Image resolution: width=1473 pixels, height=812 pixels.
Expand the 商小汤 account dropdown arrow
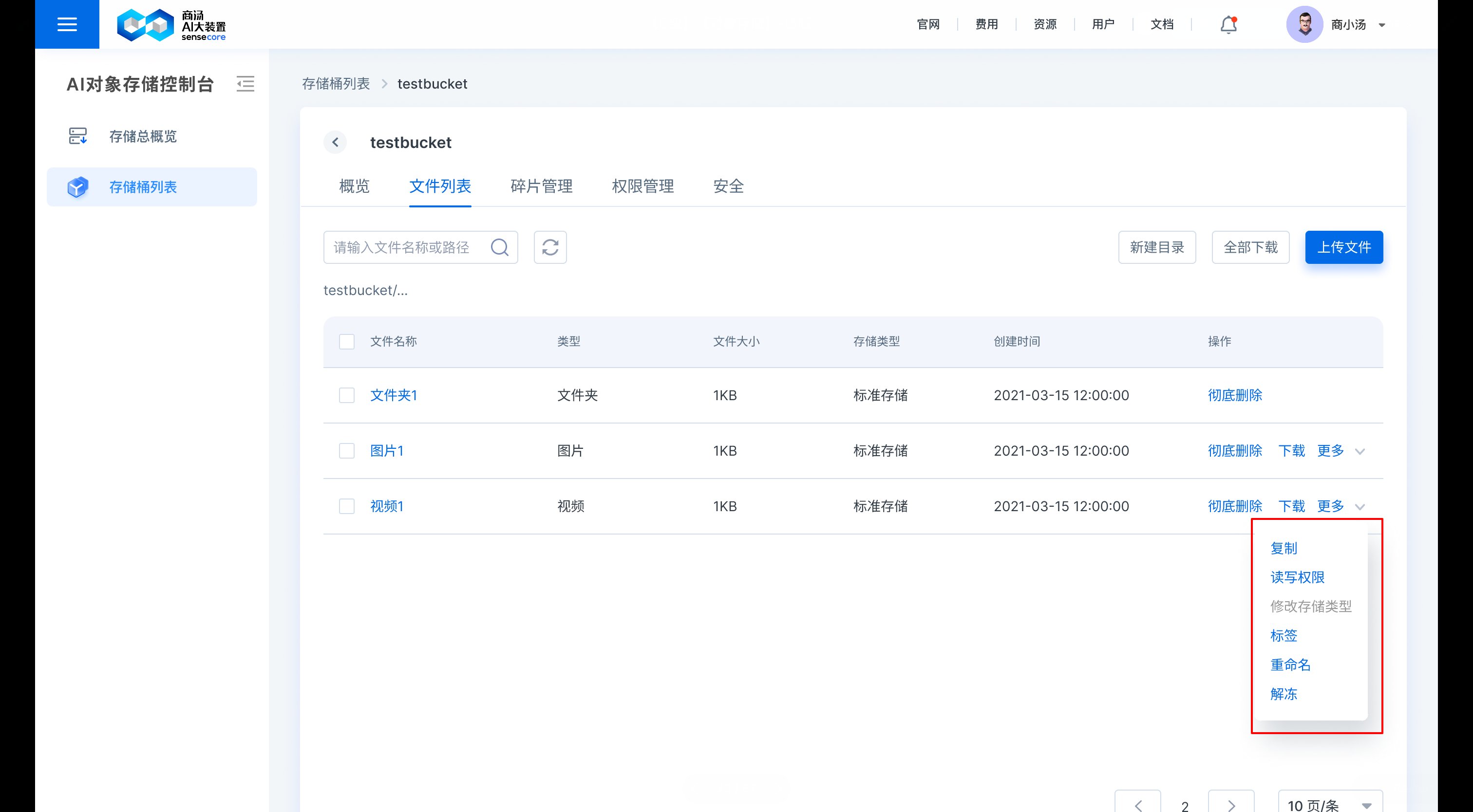point(1381,25)
